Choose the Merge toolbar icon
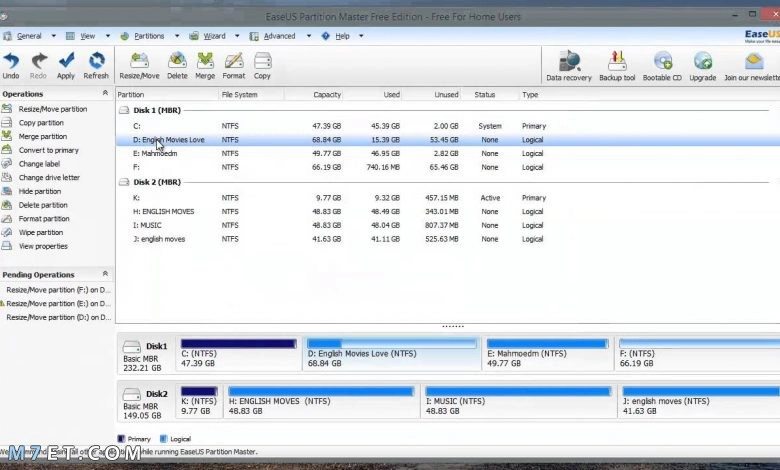The width and height of the screenshot is (780, 470). [205, 66]
